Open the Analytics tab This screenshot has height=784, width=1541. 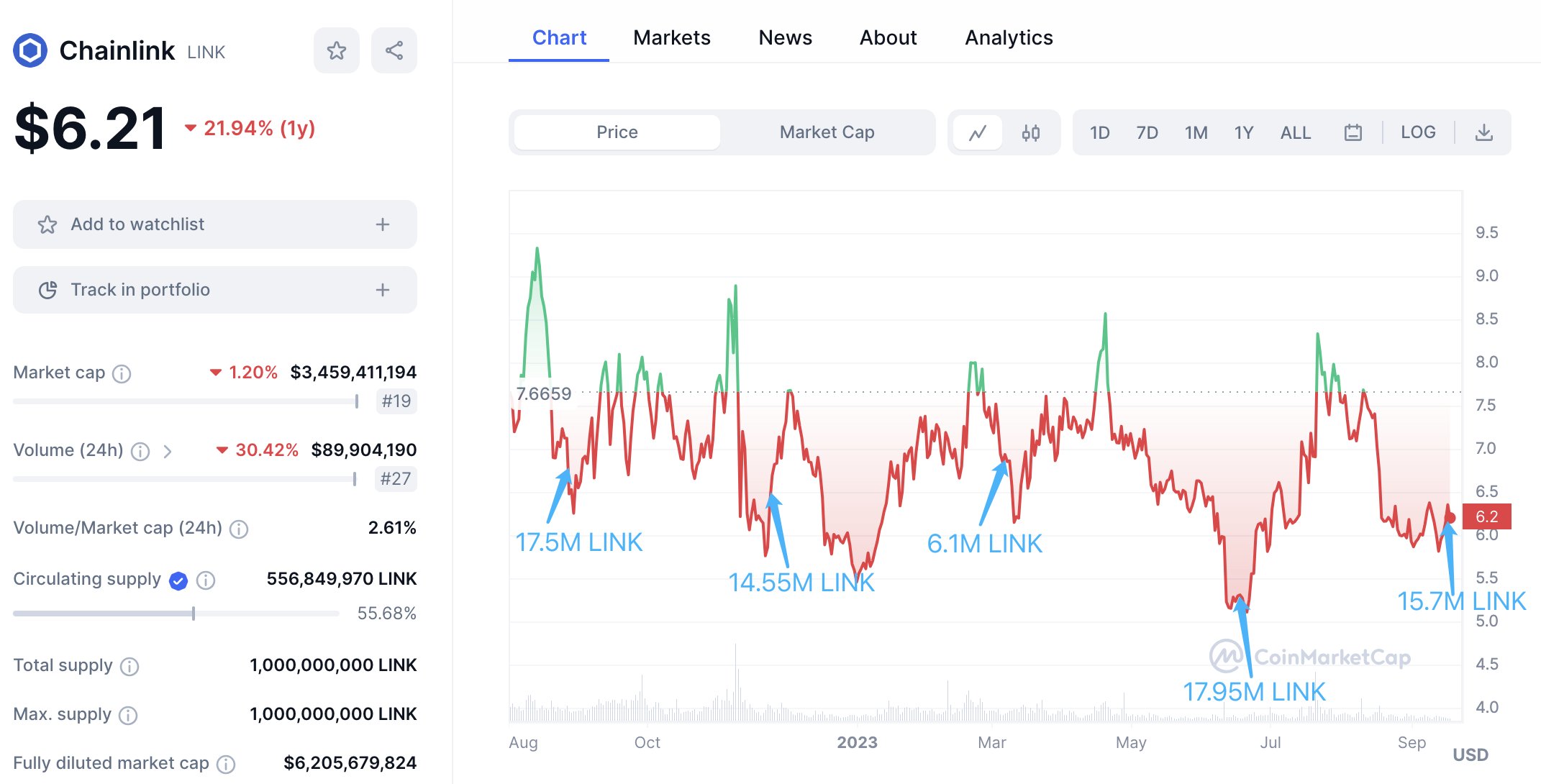pyautogui.click(x=1009, y=38)
